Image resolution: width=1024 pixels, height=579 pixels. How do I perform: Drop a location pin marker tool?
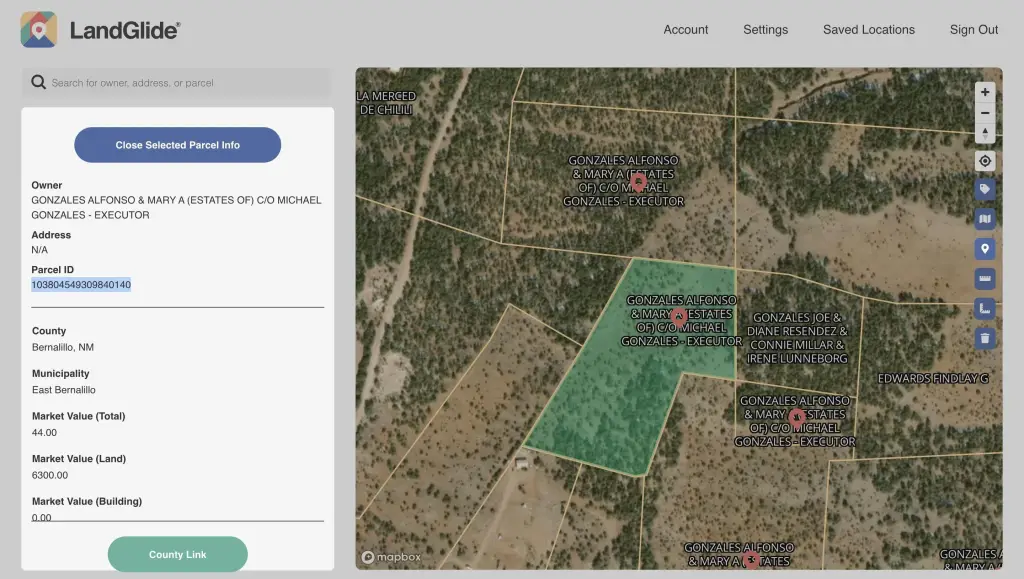click(985, 249)
